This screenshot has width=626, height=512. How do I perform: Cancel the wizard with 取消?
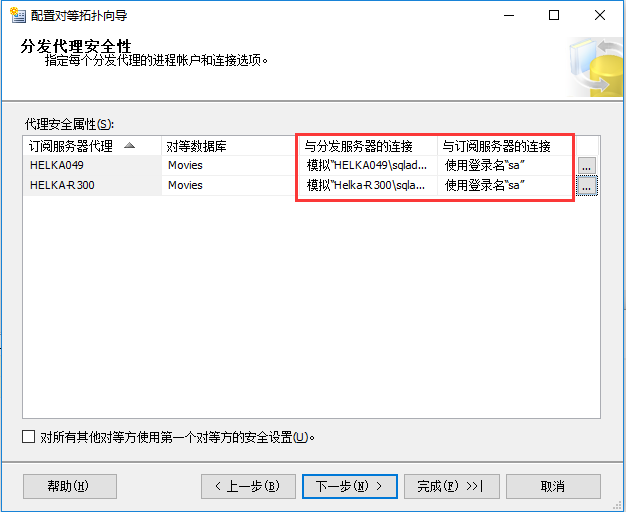coord(553,486)
